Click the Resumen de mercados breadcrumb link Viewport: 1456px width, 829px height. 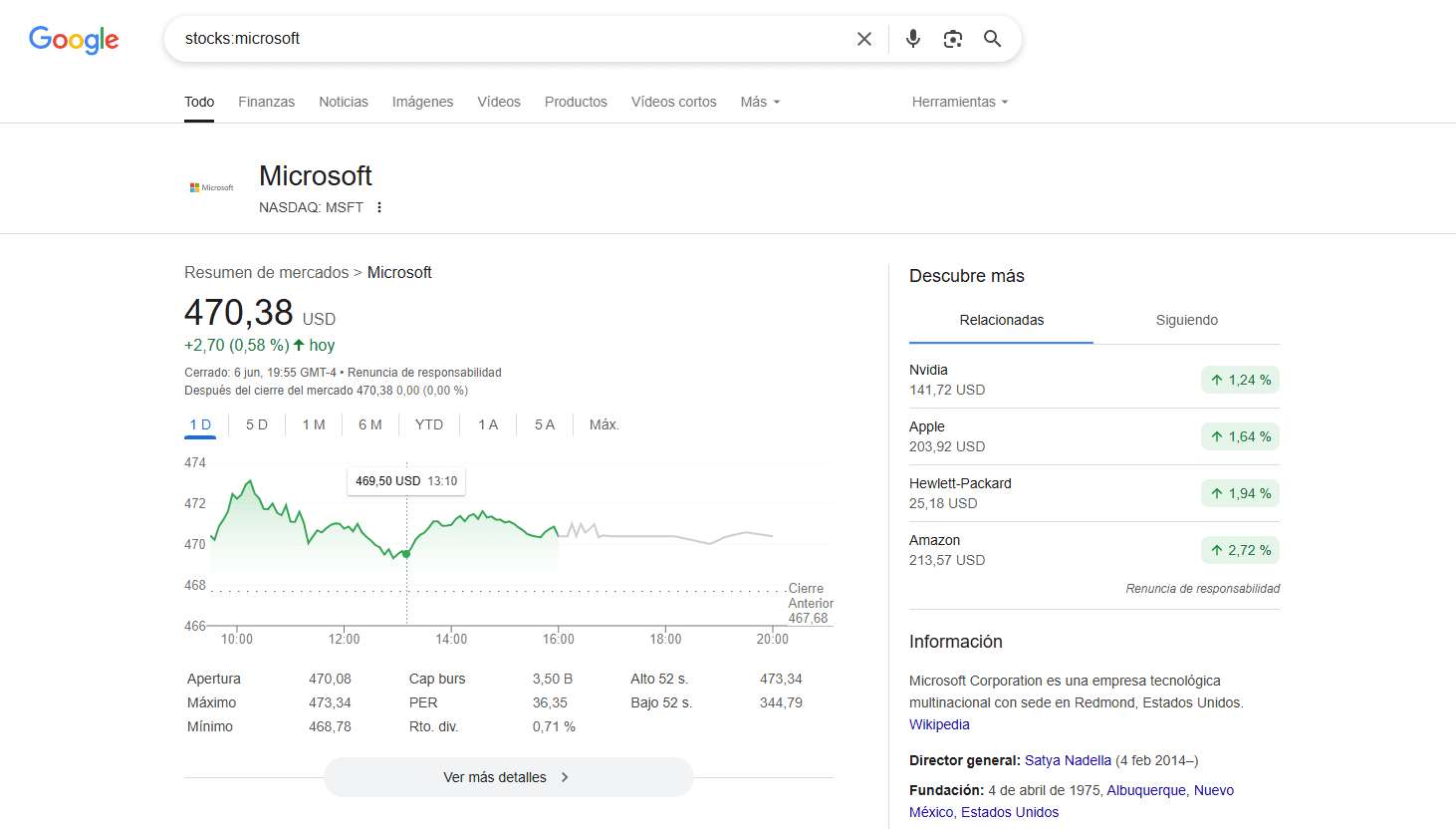(x=267, y=272)
